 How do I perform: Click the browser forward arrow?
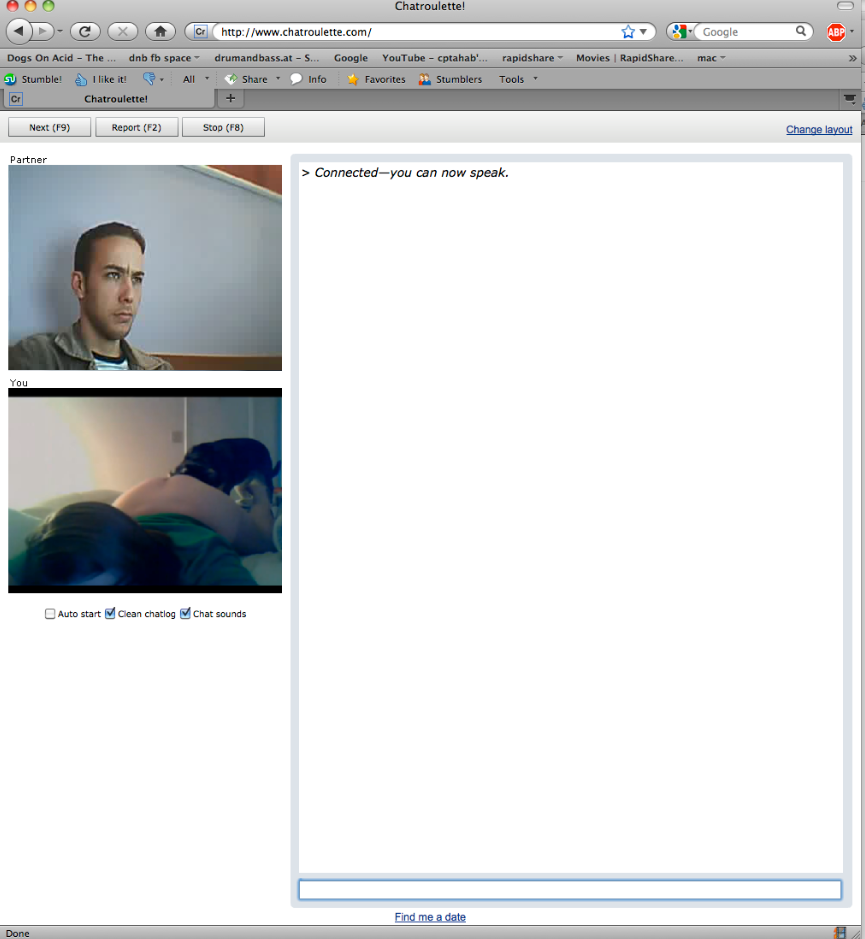(x=42, y=31)
